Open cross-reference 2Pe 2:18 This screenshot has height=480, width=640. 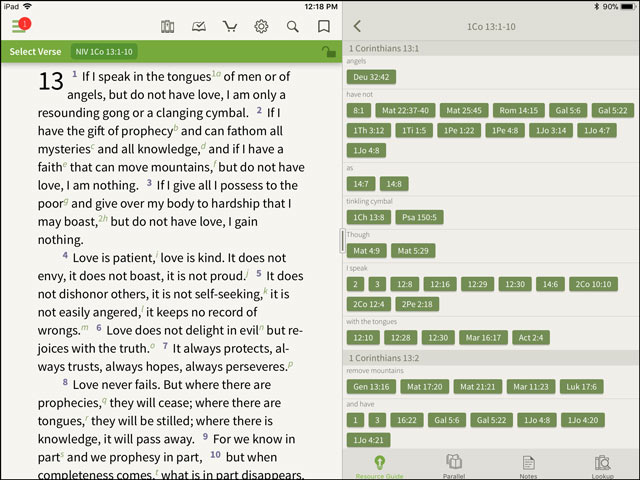[417, 304]
